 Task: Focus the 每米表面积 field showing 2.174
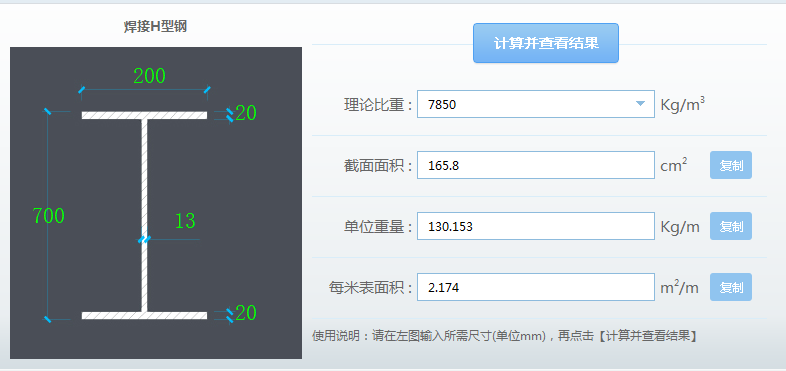tap(535, 287)
